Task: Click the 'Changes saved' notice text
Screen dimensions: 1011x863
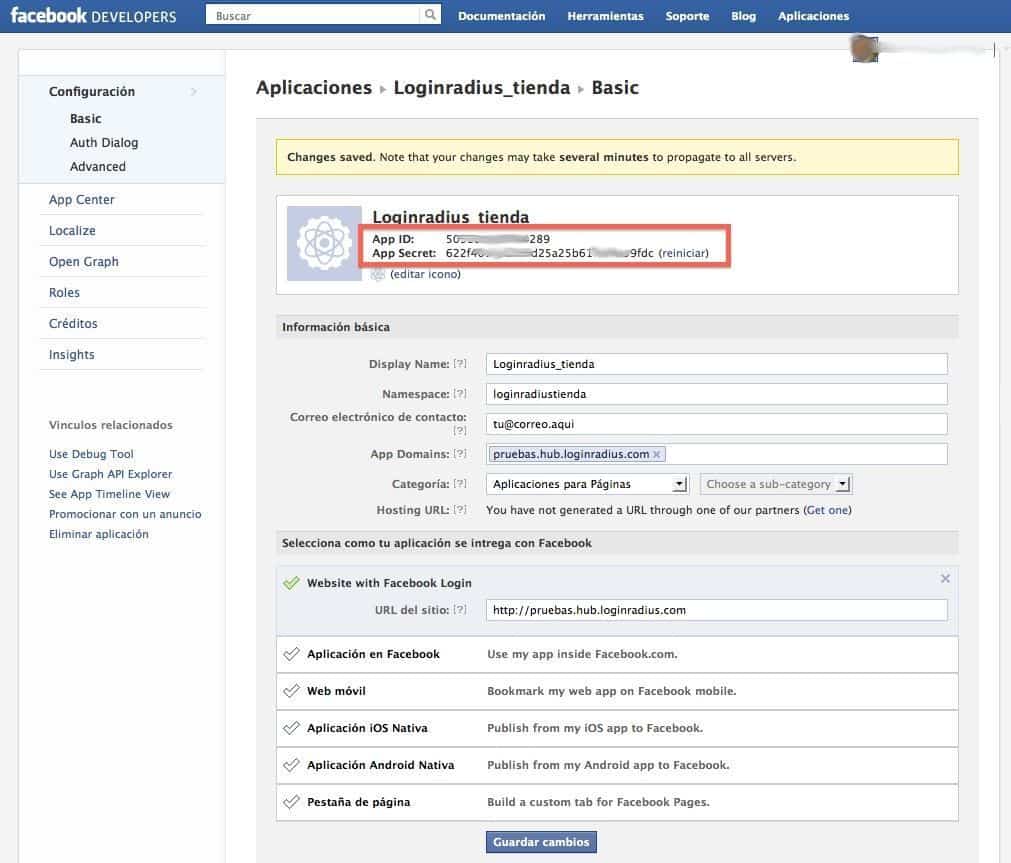Action: (542, 157)
